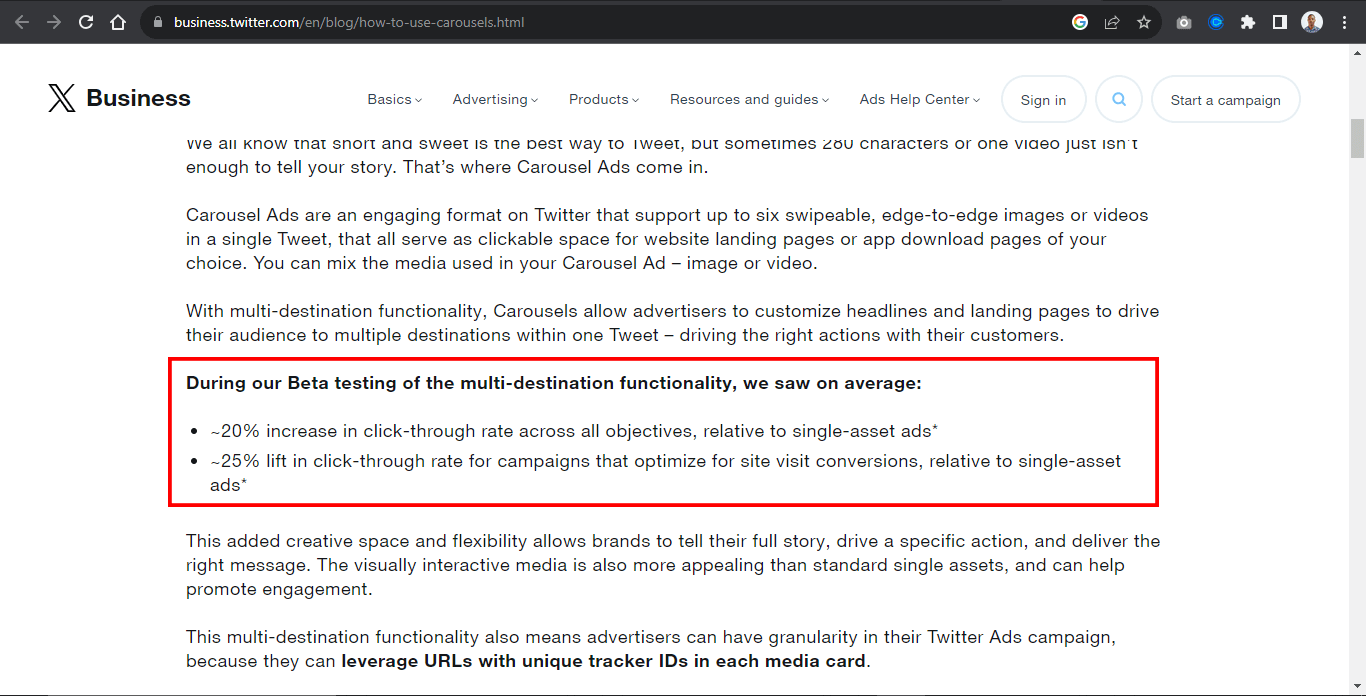The image size is (1366, 696).
Task: Expand the Products dropdown menu
Action: click(x=603, y=99)
